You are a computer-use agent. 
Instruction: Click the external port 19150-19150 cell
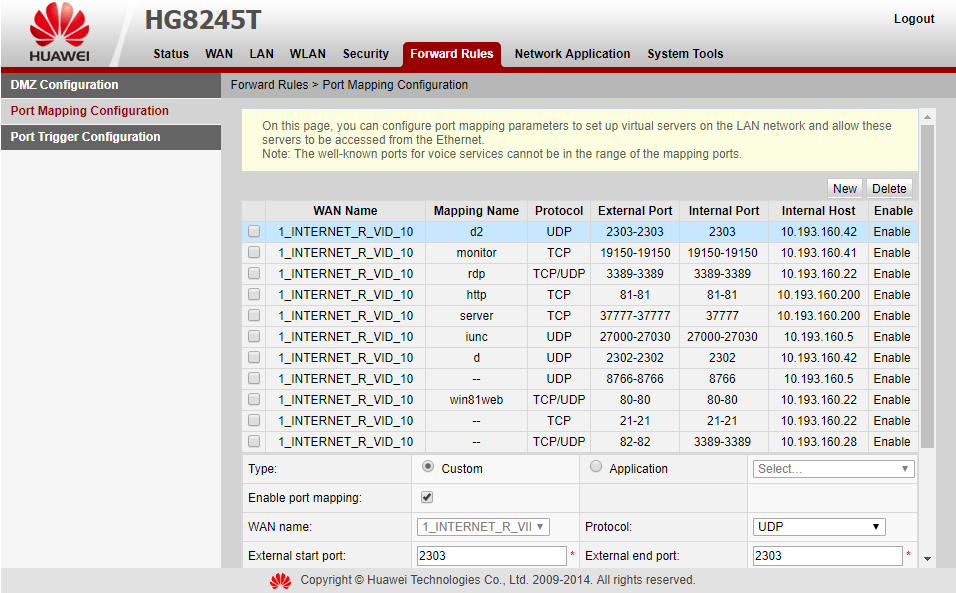[635, 253]
